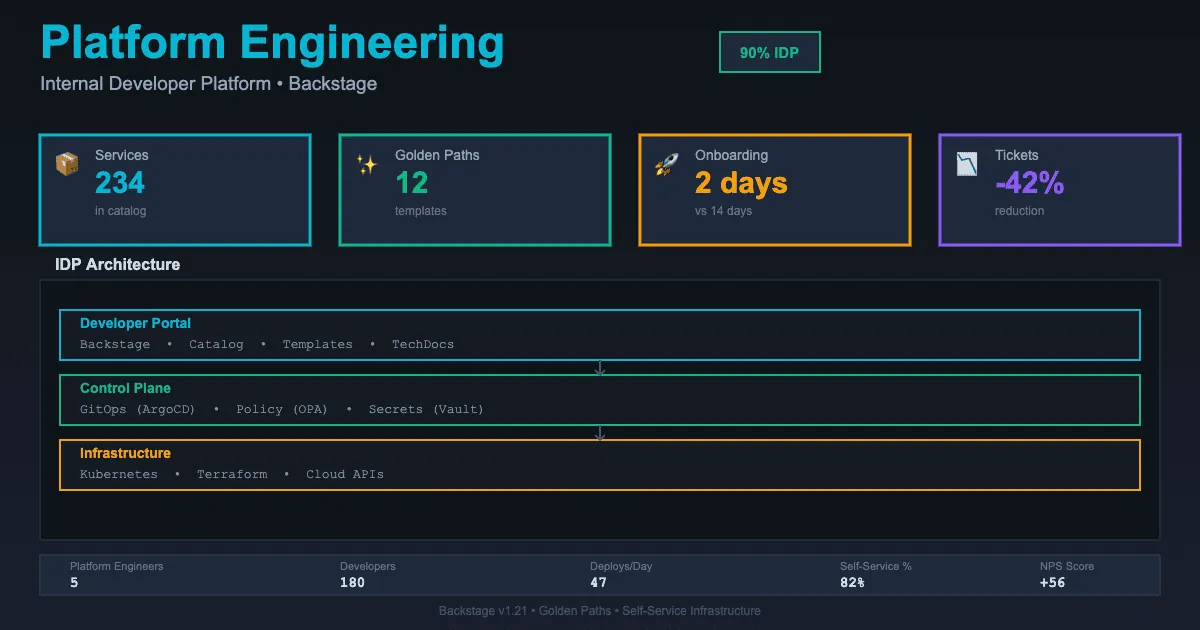Click Terraform in Infrastructure row
Image resolution: width=1200 pixels, height=630 pixels.
pyautogui.click(x=232, y=474)
